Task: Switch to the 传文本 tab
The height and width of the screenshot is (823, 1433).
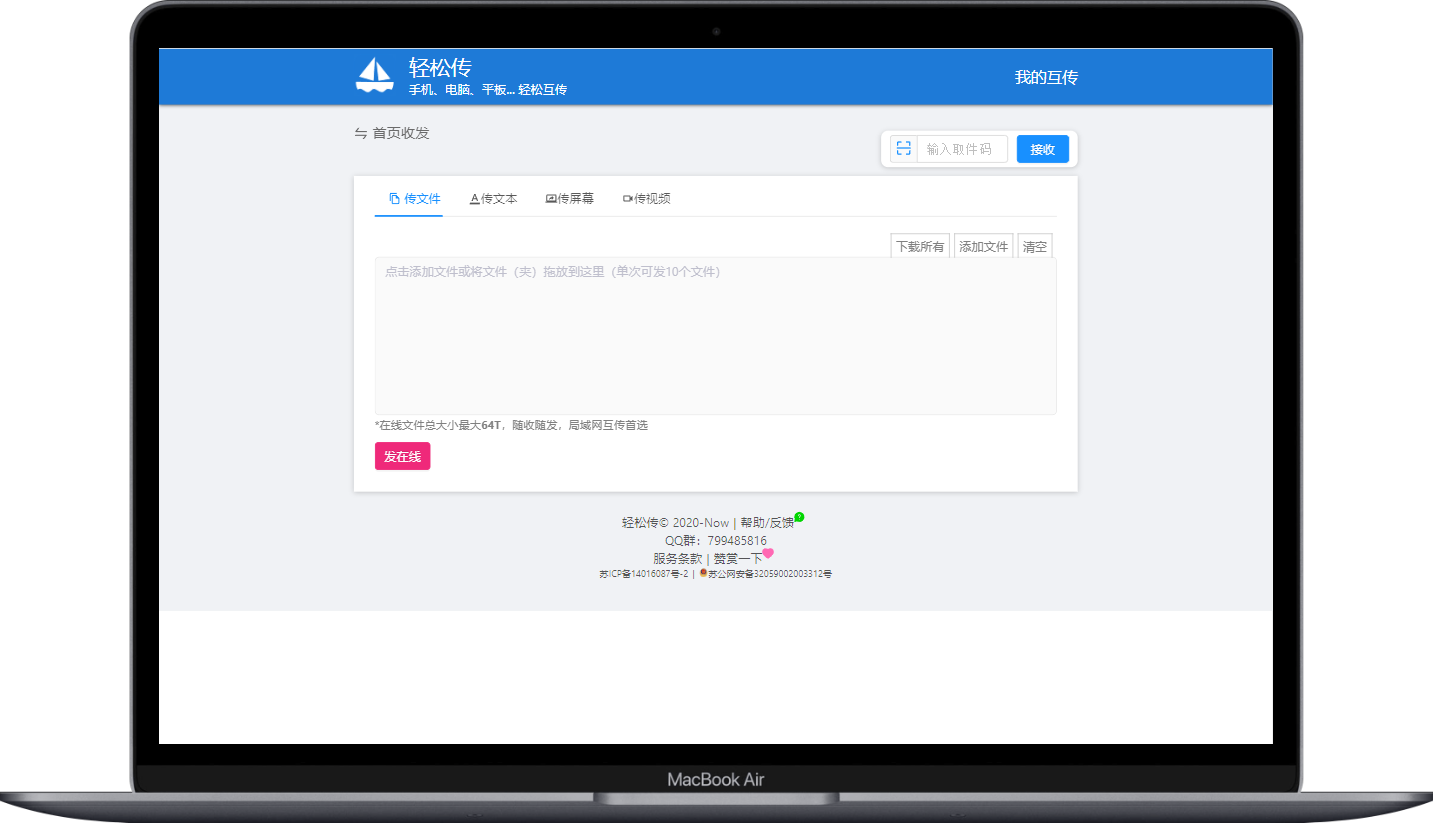Action: [494, 199]
